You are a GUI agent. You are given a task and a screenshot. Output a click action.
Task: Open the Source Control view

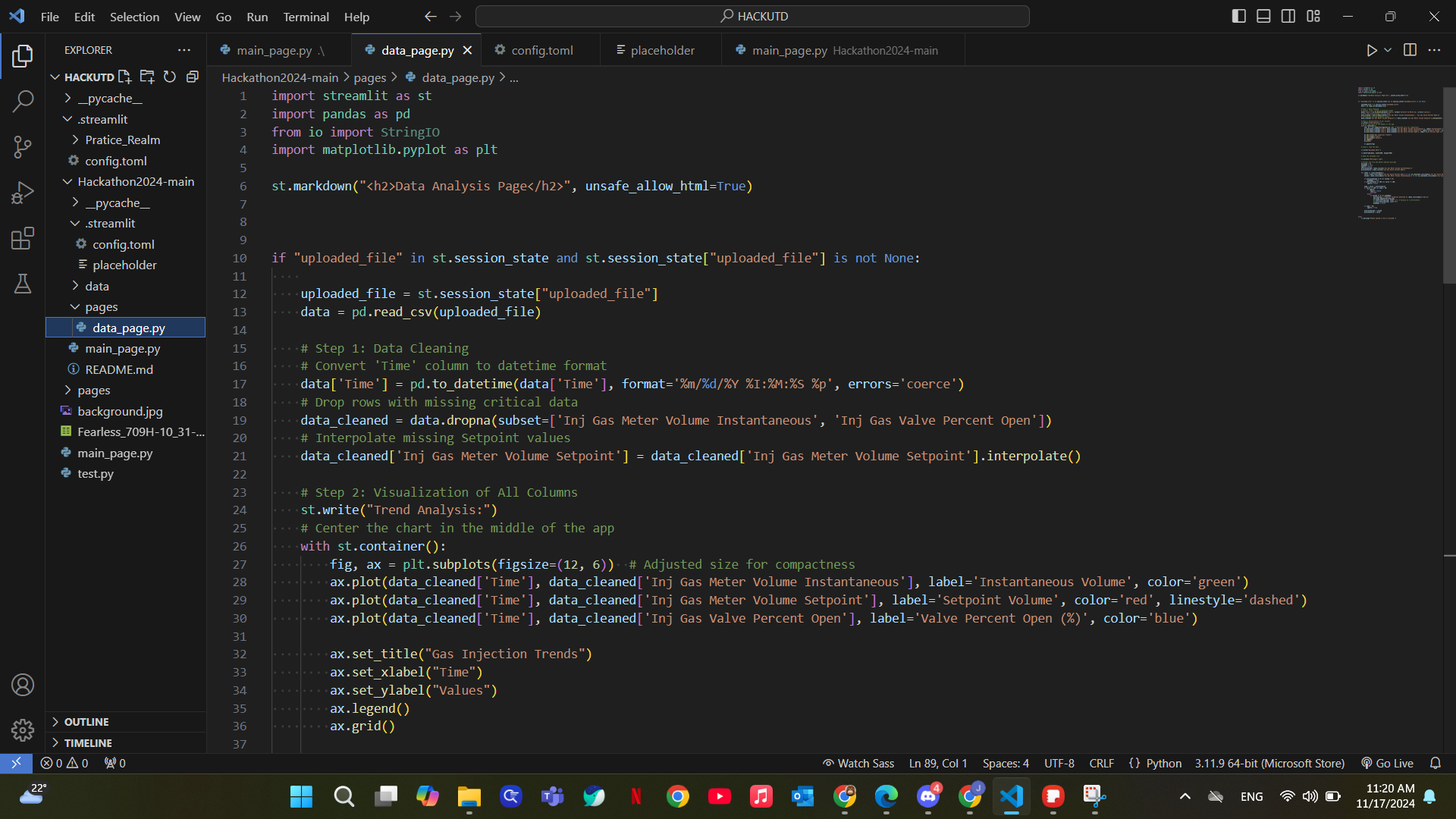pos(23,147)
